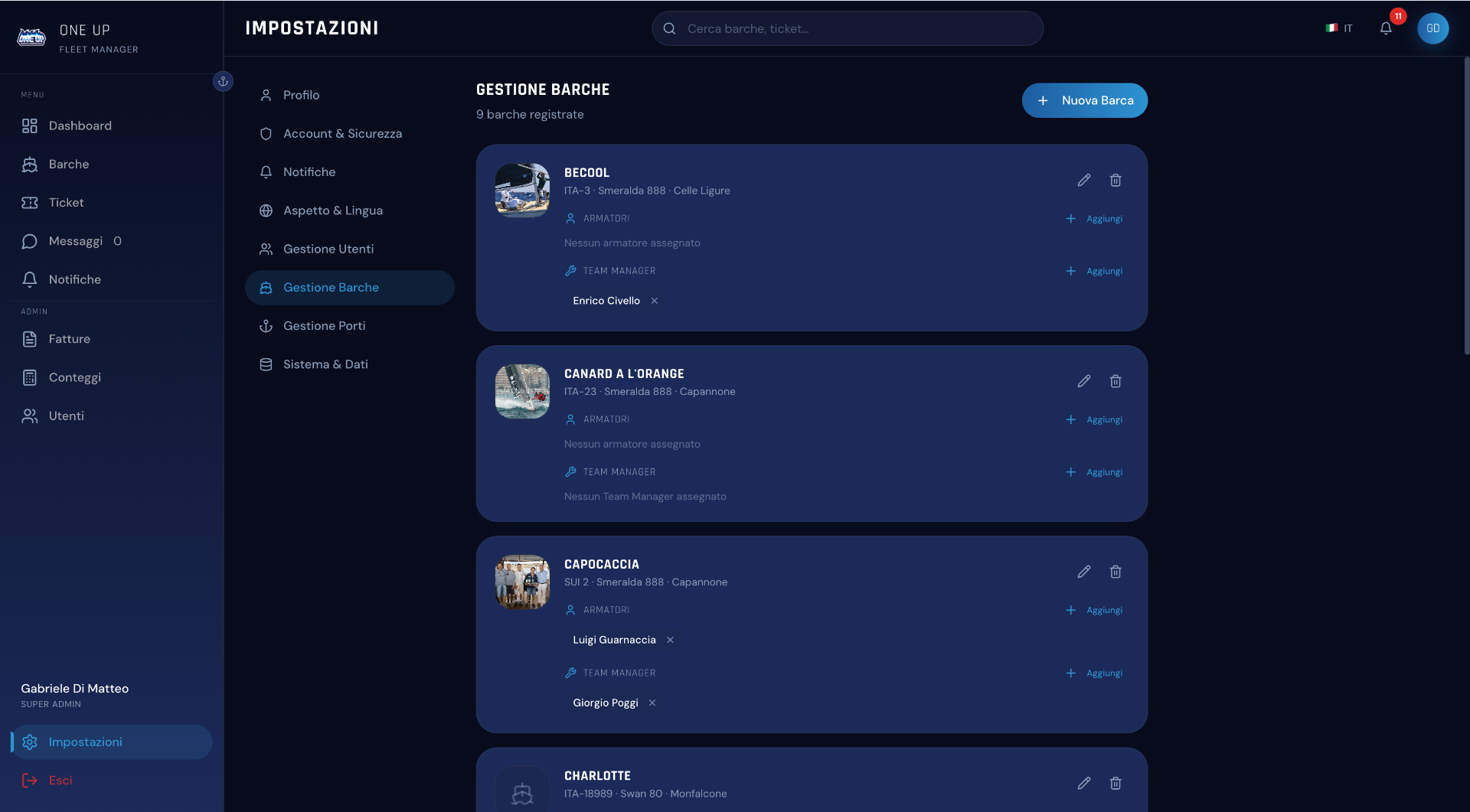Add a team manager to CAPOCACCIA
Screen dimensions: 1470x812
(1094, 673)
